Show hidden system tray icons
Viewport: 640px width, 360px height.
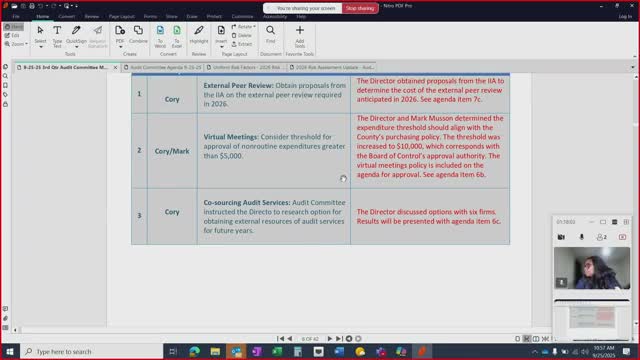pyautogui.click(x=535, y=351)
